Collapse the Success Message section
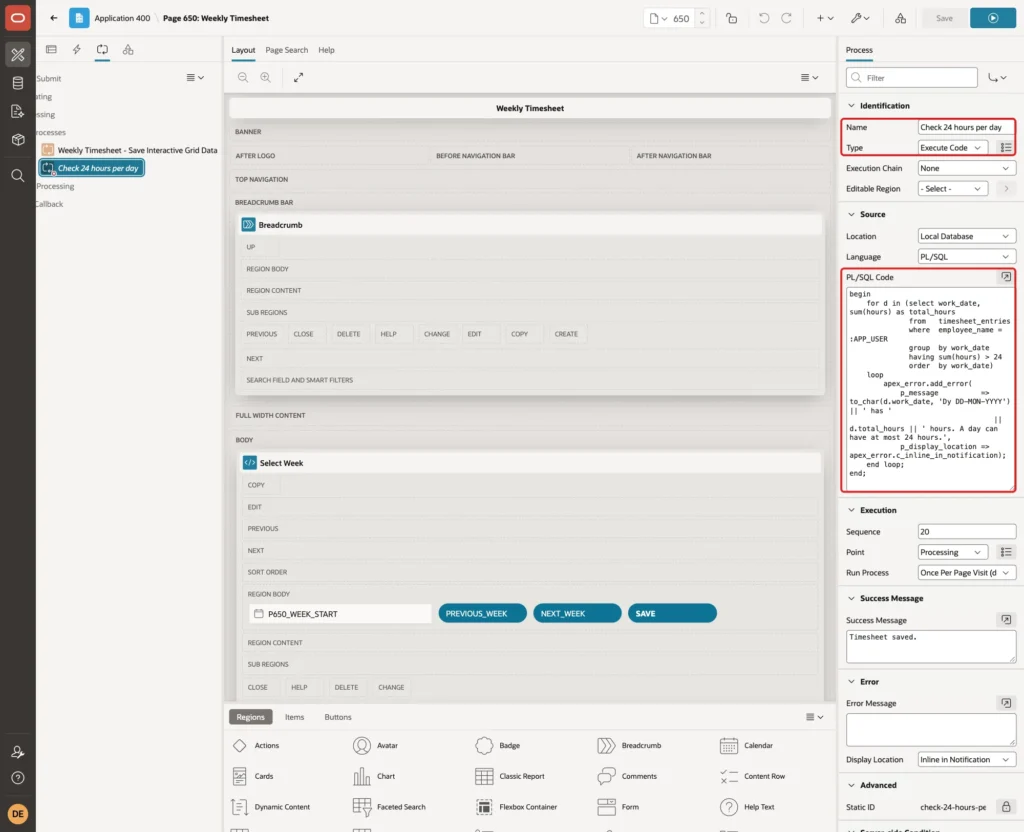 (x=851, y=598)
